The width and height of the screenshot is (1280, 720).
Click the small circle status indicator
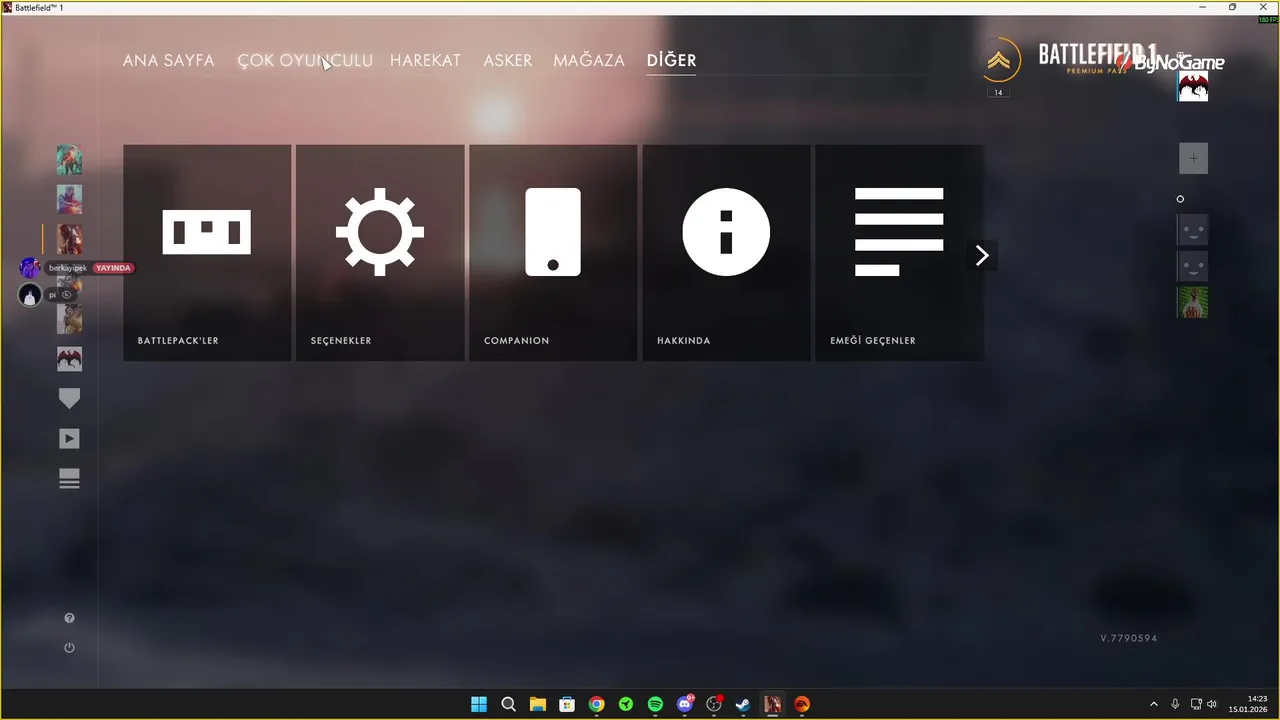[x=1180, y=199]
